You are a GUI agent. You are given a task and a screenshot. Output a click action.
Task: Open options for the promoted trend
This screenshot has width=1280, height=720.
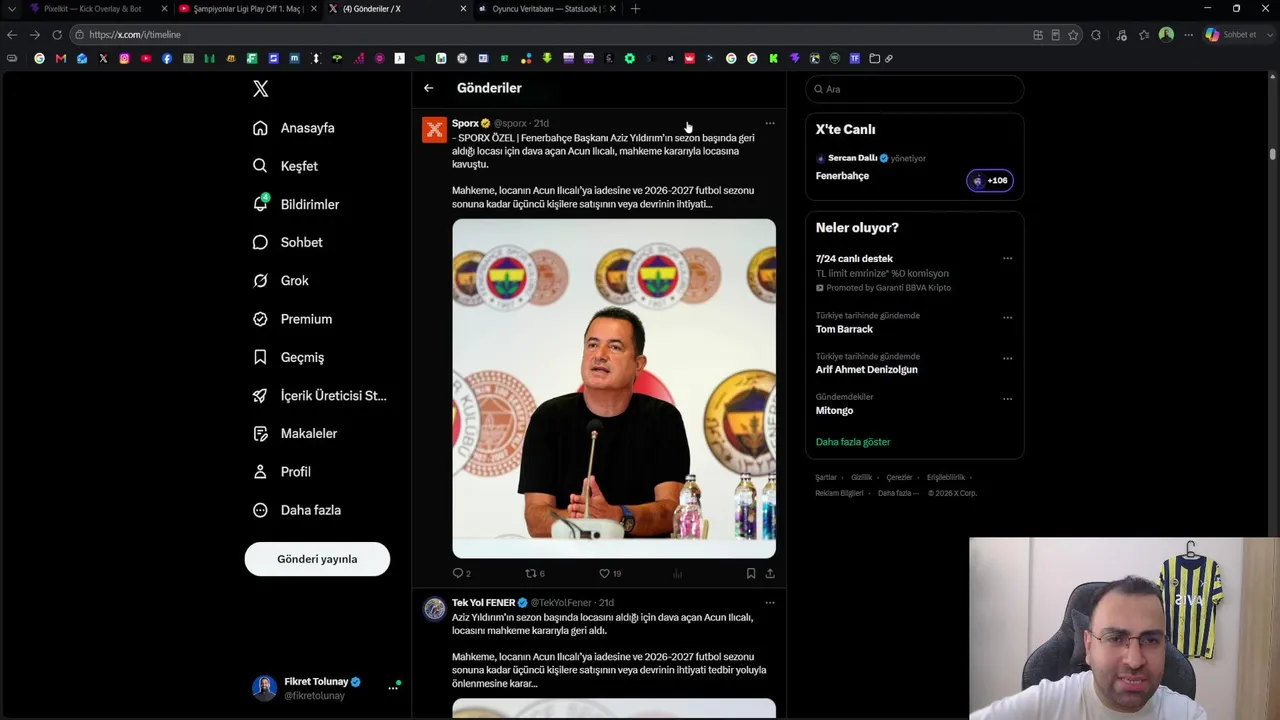point(1007,258)
